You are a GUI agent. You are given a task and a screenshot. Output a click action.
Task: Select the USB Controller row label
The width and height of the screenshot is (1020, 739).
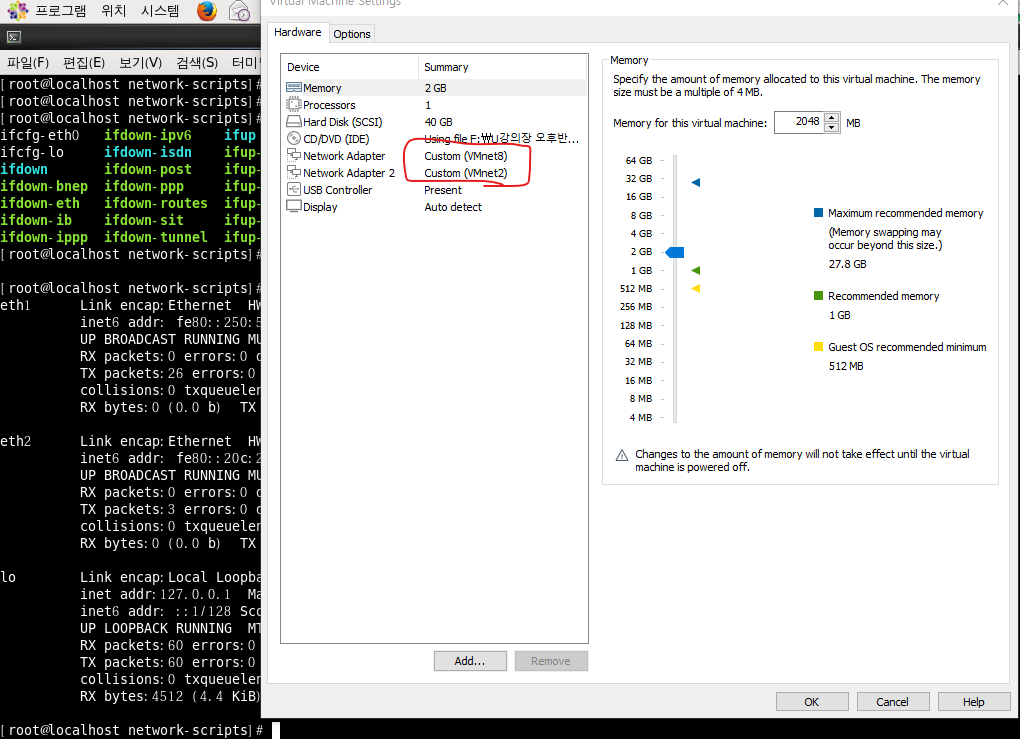[x=337, y=189]
